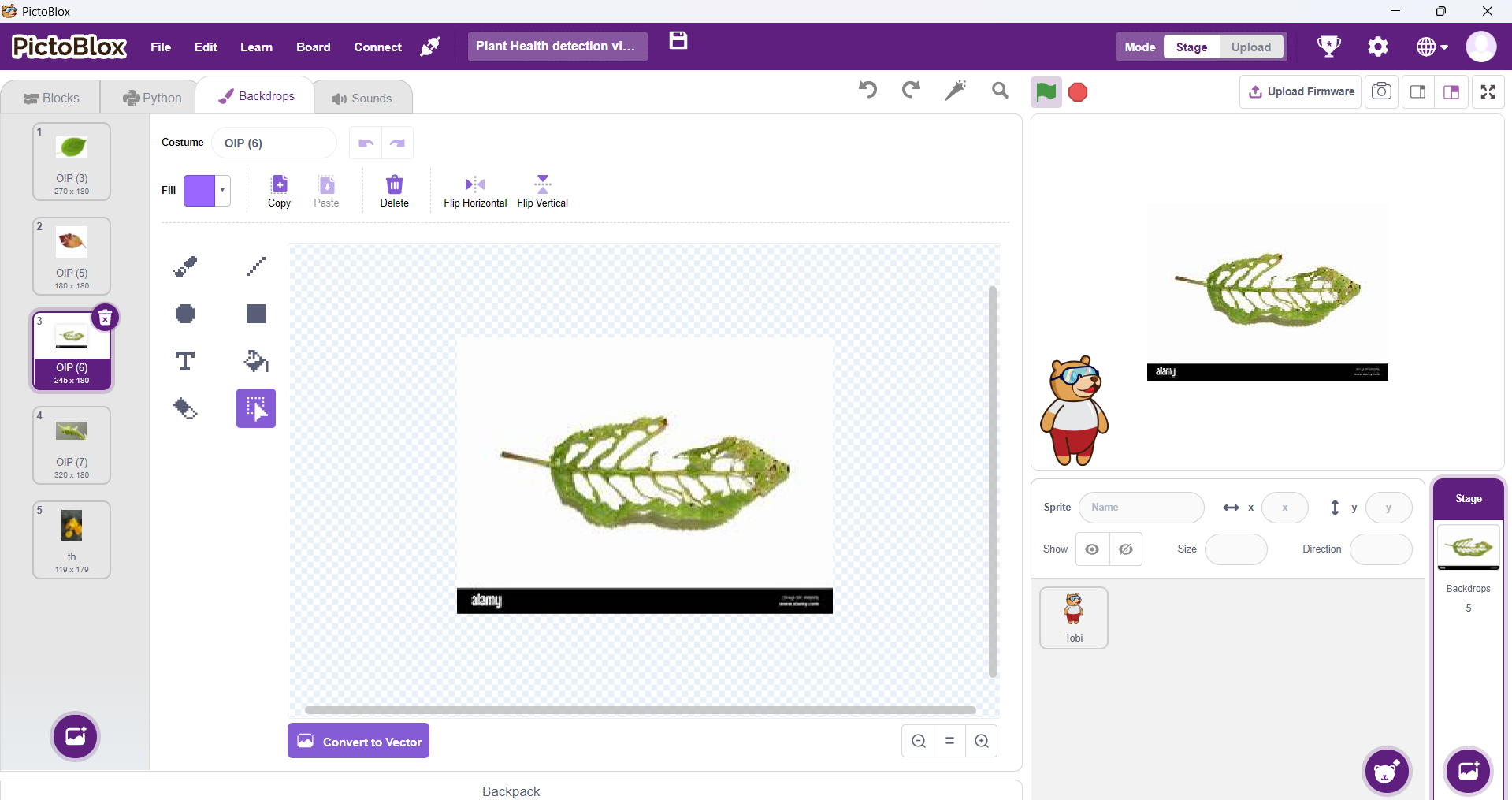Save the project with floppy icon
The image size is (1512, 800).
pyautogui.click(x=678, y=41)
